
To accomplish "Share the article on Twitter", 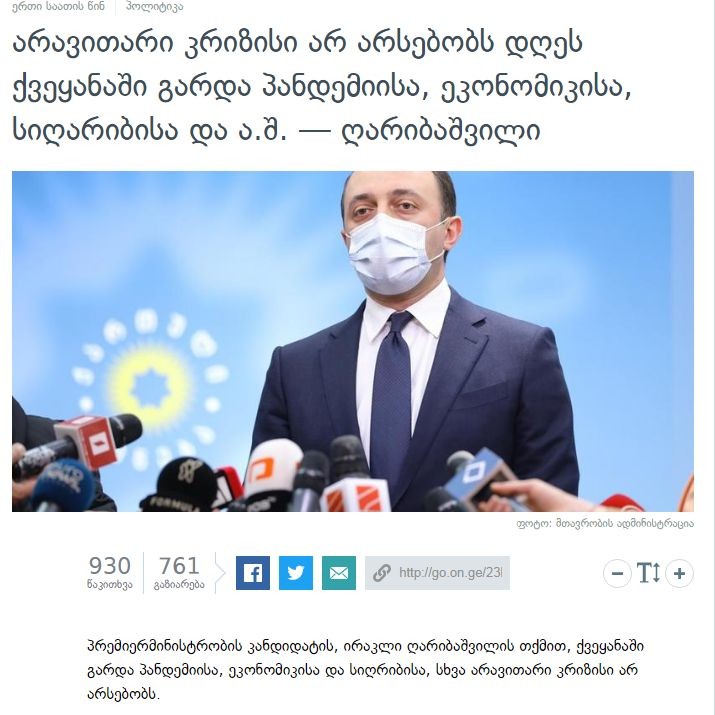I will (295, 573).
